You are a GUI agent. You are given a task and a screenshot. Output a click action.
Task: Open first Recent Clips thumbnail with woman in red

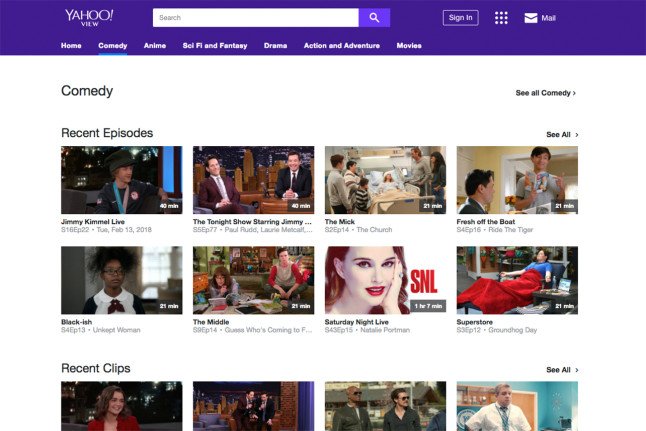(122, 406)
